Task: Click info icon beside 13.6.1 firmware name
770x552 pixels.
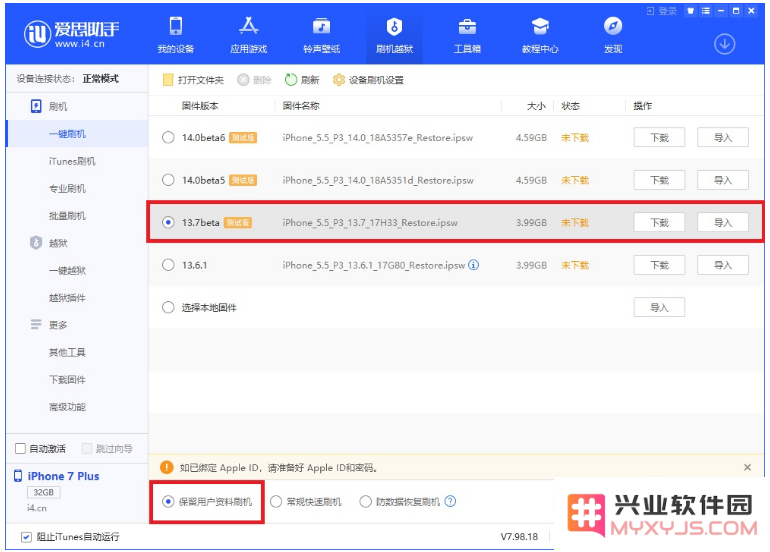Action: (473, 265)
